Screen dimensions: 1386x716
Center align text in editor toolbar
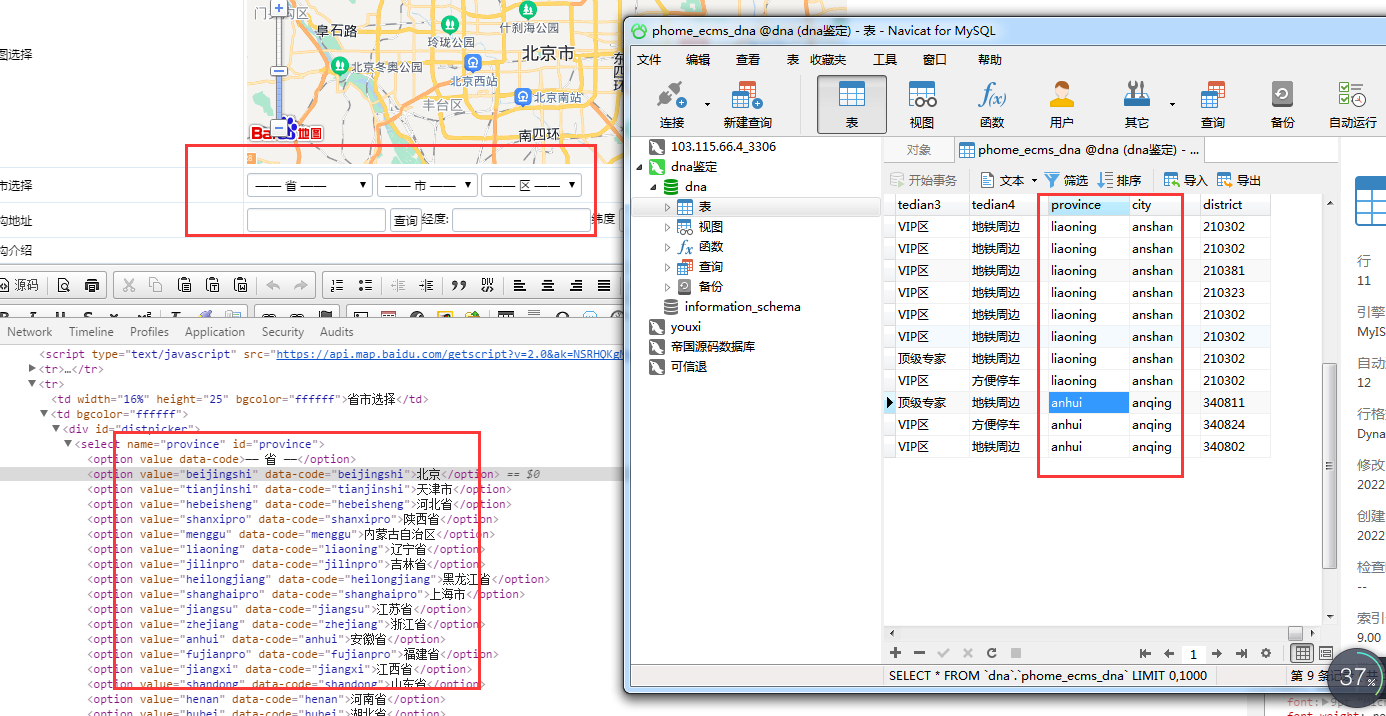click(x=548, y=285)
